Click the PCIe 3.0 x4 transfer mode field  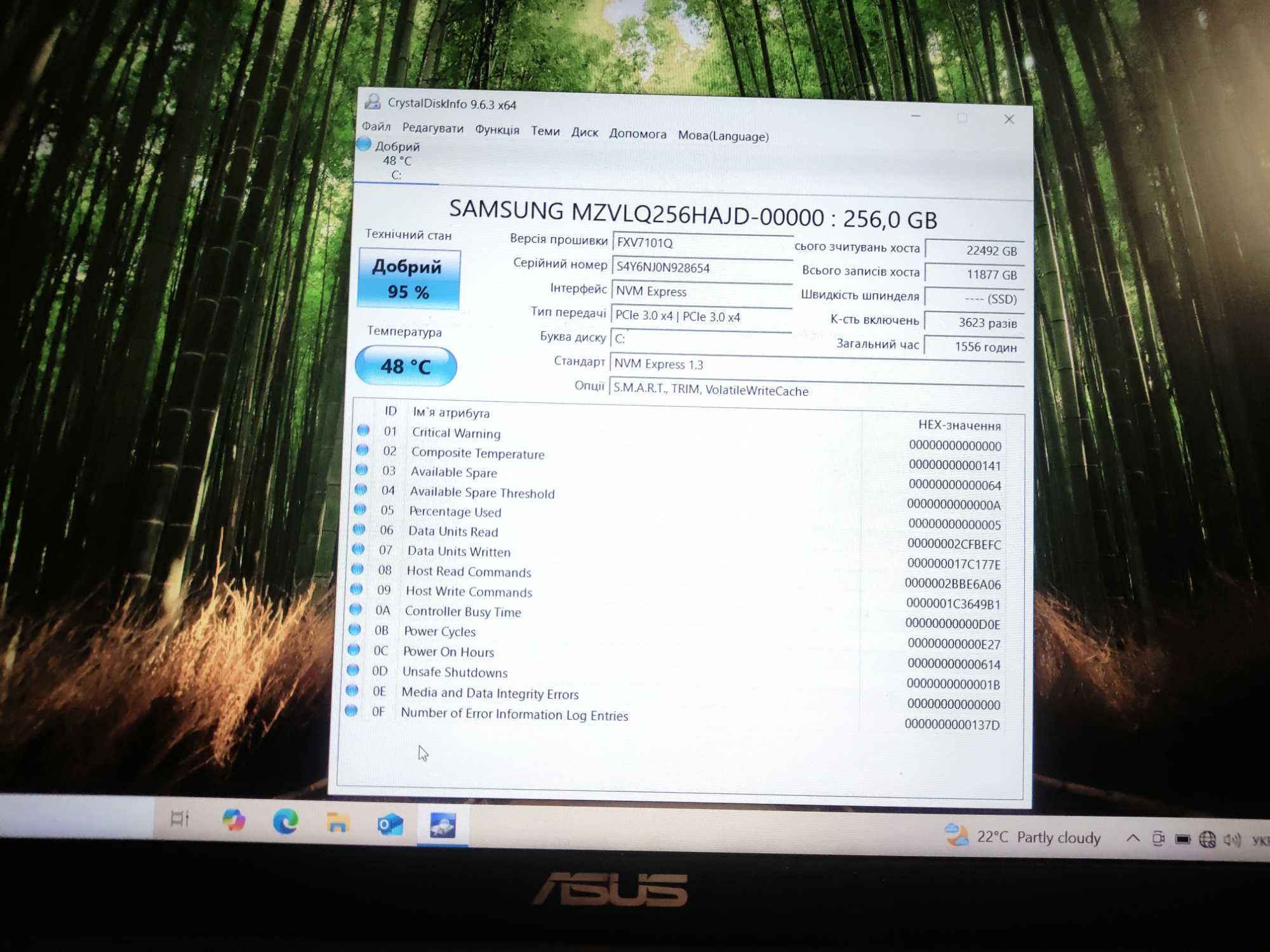click(x=701, y=316)
